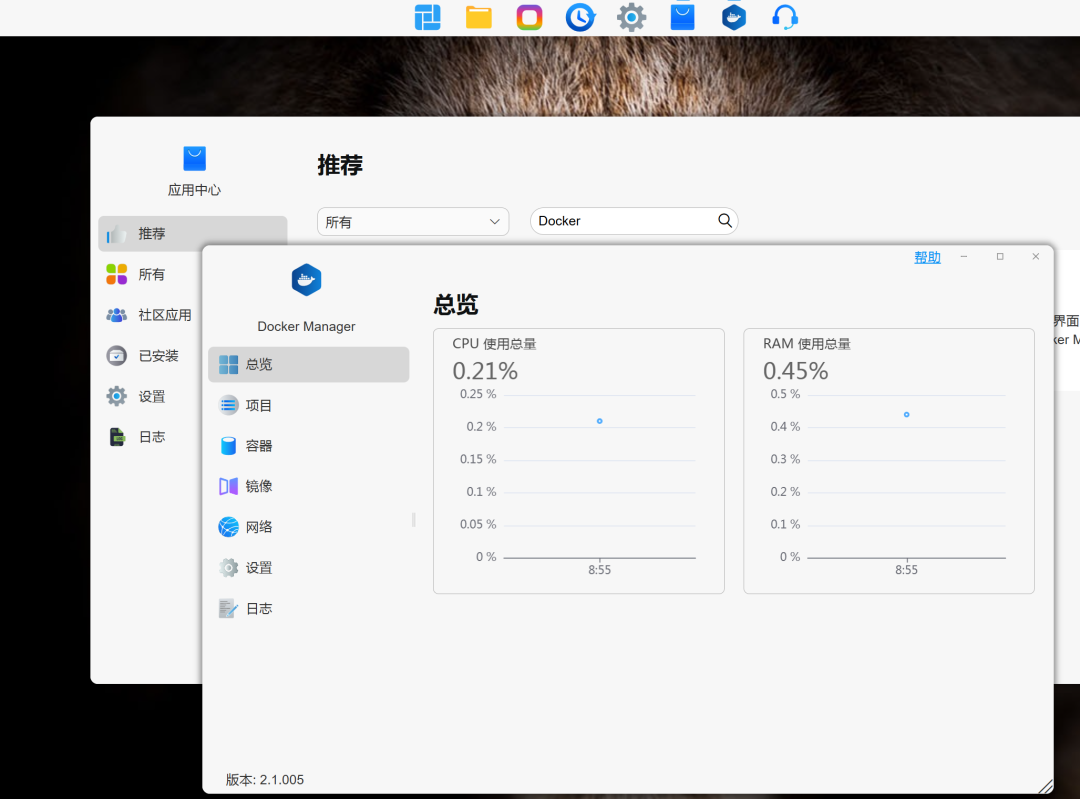Image resolution: width=1080 pixels, height=799 pixels.
Task: Open the file manager folder icon in dock
Action: pyautogui.click(x=479, y=17)
